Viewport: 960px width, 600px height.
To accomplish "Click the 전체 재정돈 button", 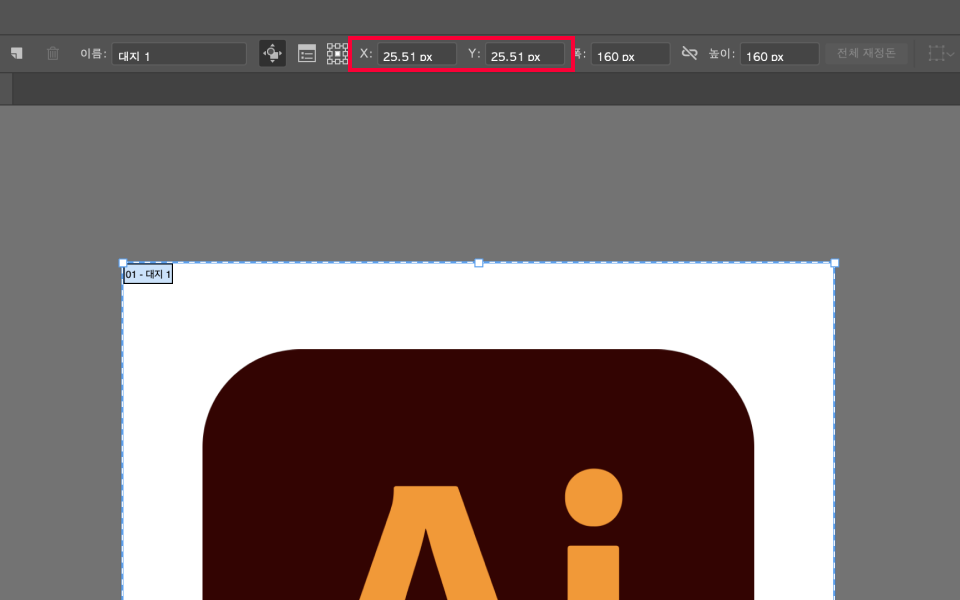I will [x=866, y=54].
